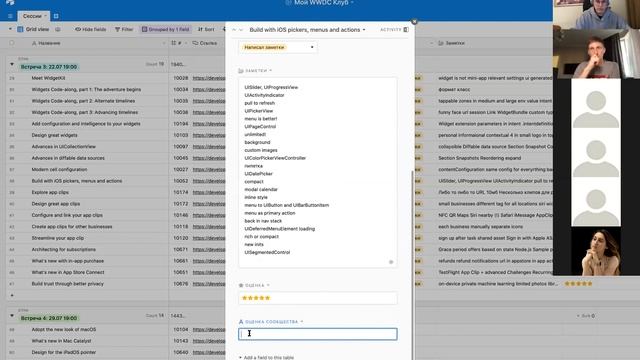Select row Build trust through better privacy
Viewport: 640px width, 360px height.
tap(67, 284)
